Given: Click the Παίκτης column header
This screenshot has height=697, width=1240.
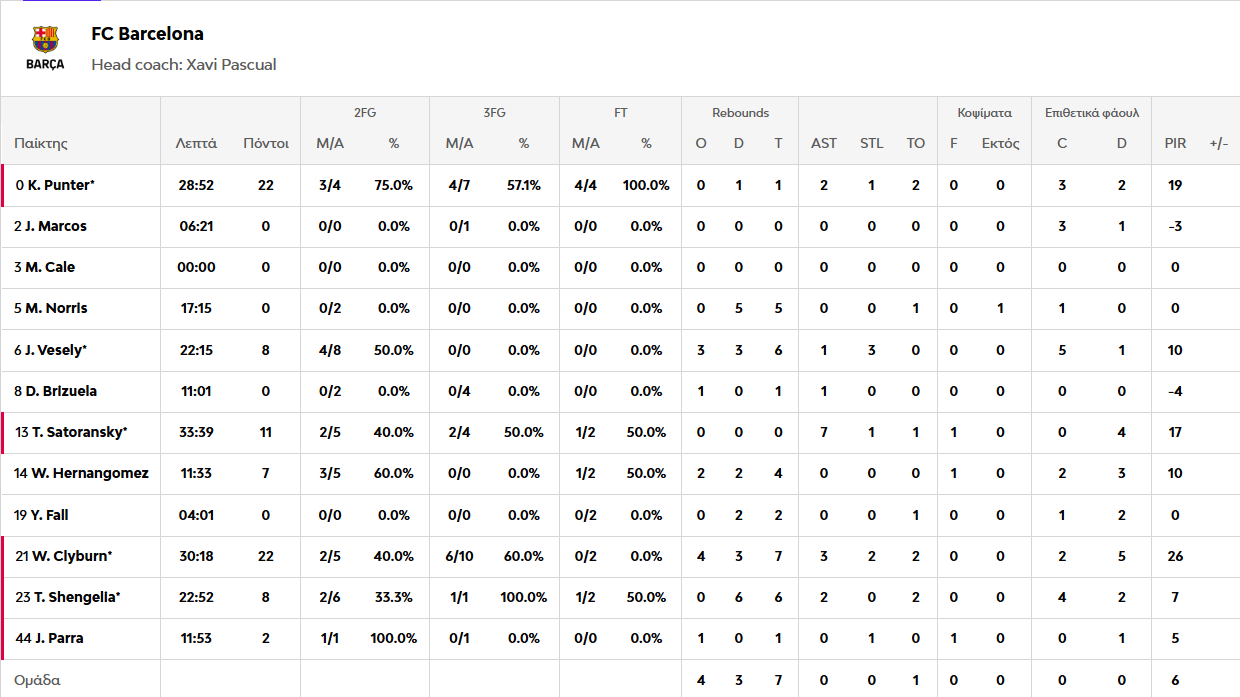Looking at the screenshot, I should point(41,143).
